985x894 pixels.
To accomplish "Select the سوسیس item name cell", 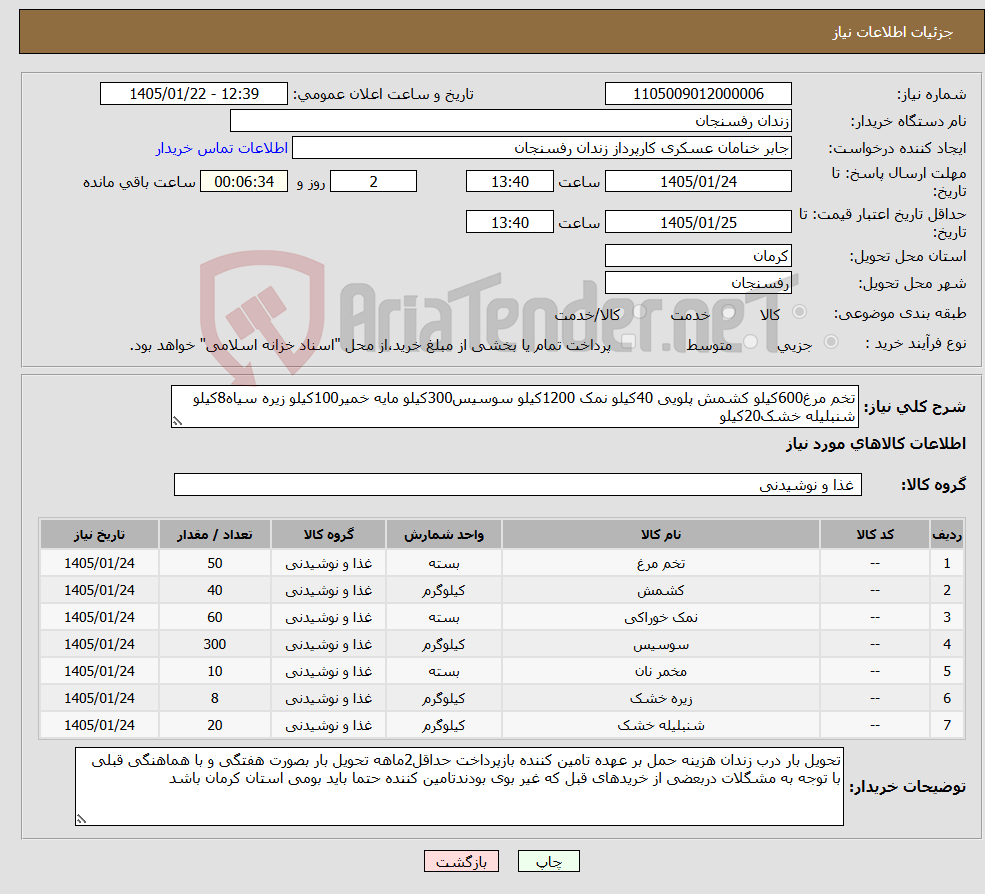I will click(661, 645).
